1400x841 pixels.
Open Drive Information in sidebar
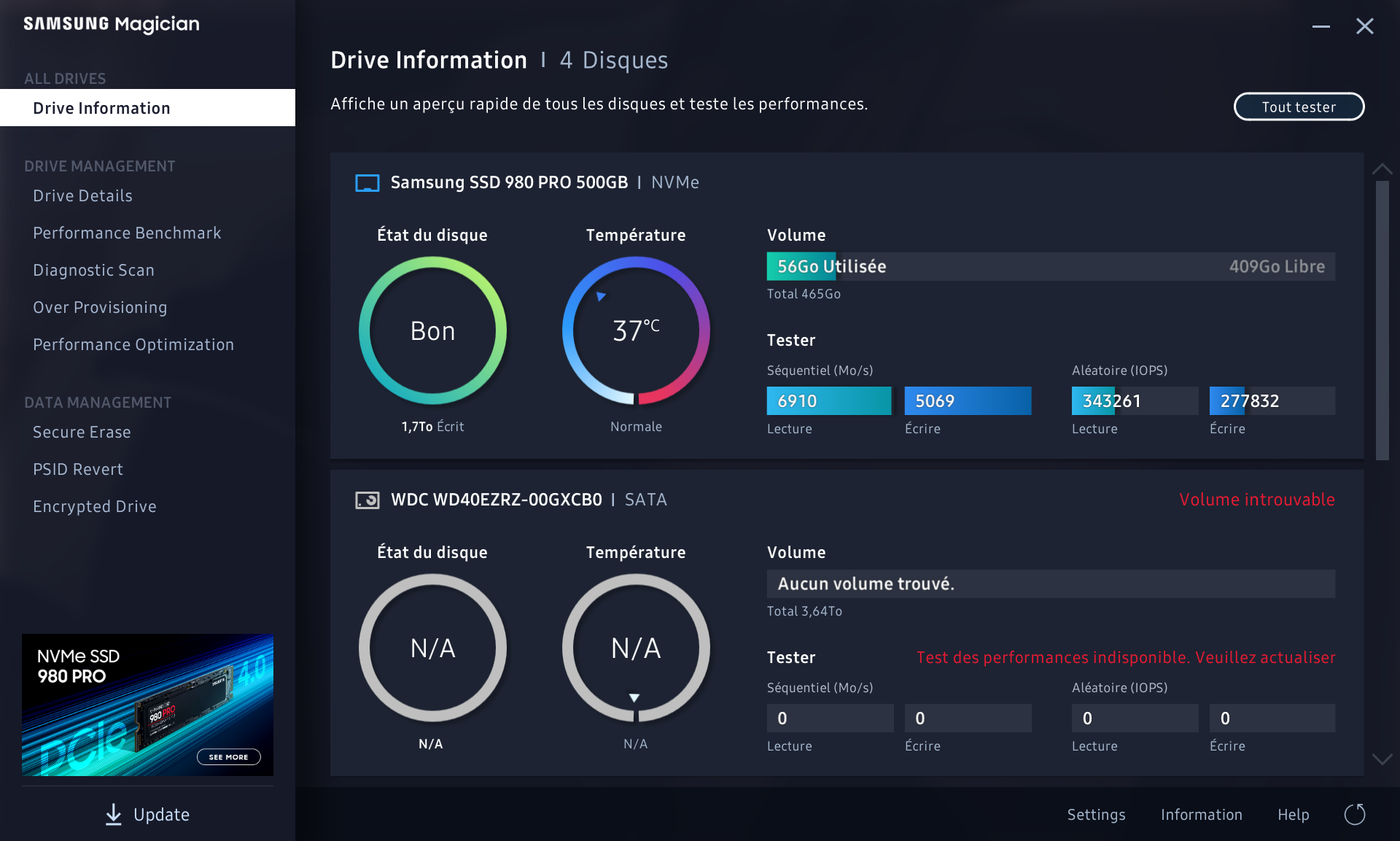147,108
